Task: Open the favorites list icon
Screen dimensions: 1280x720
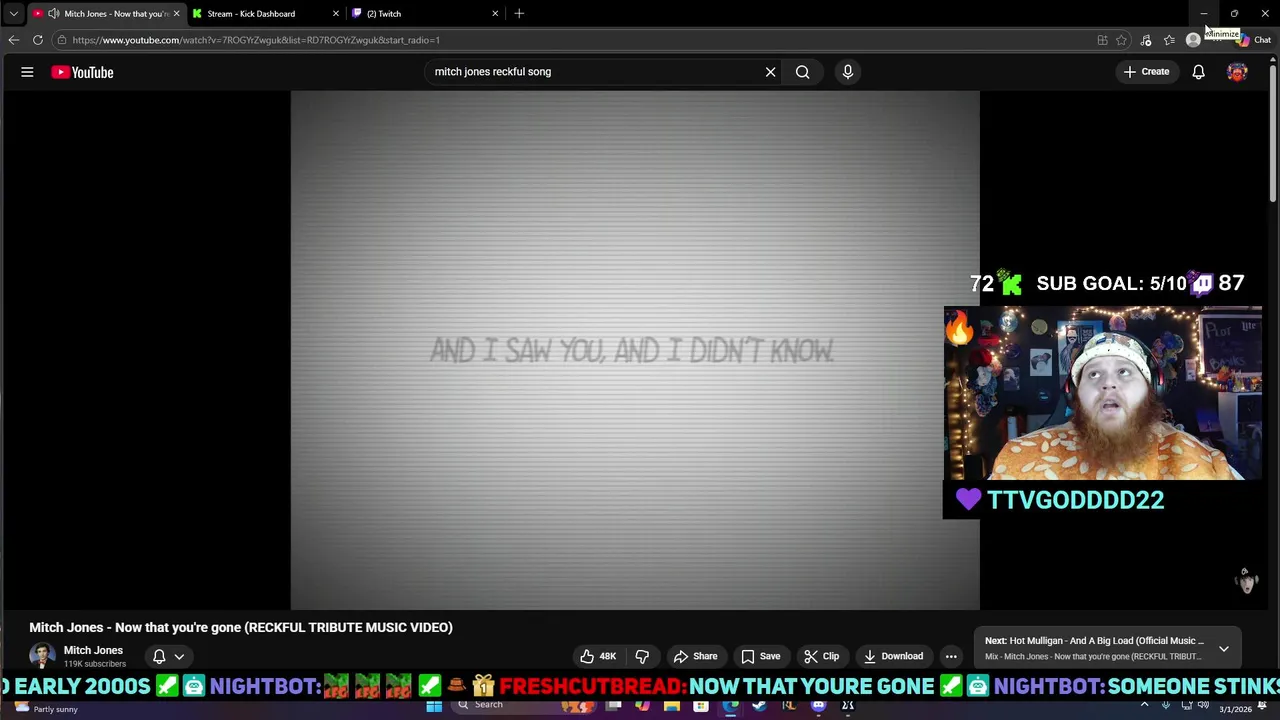Action: point(1169,40)
